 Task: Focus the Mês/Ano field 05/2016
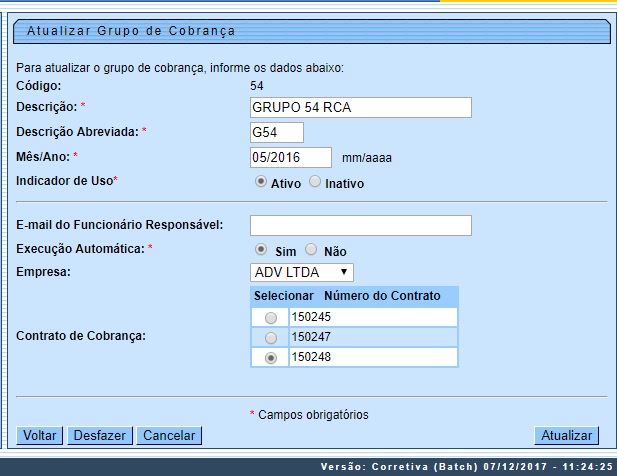coord(291,157)
